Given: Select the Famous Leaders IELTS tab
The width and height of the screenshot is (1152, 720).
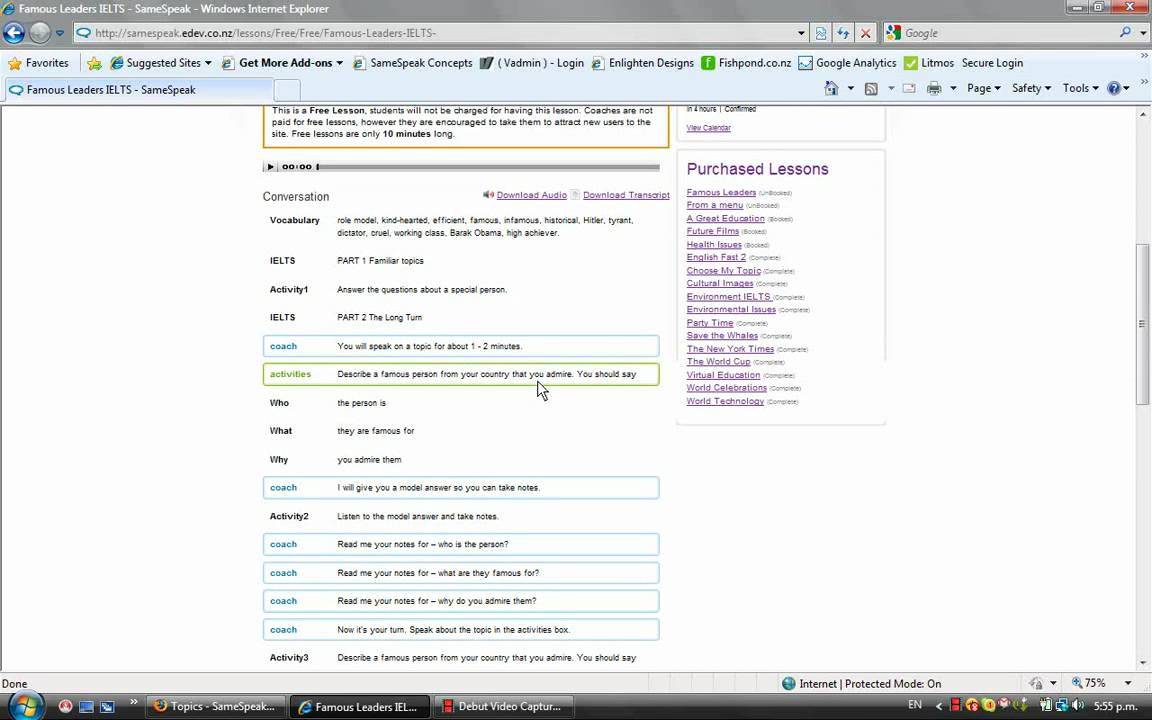Looking at the screenshot, I should [x=137, y=90].
